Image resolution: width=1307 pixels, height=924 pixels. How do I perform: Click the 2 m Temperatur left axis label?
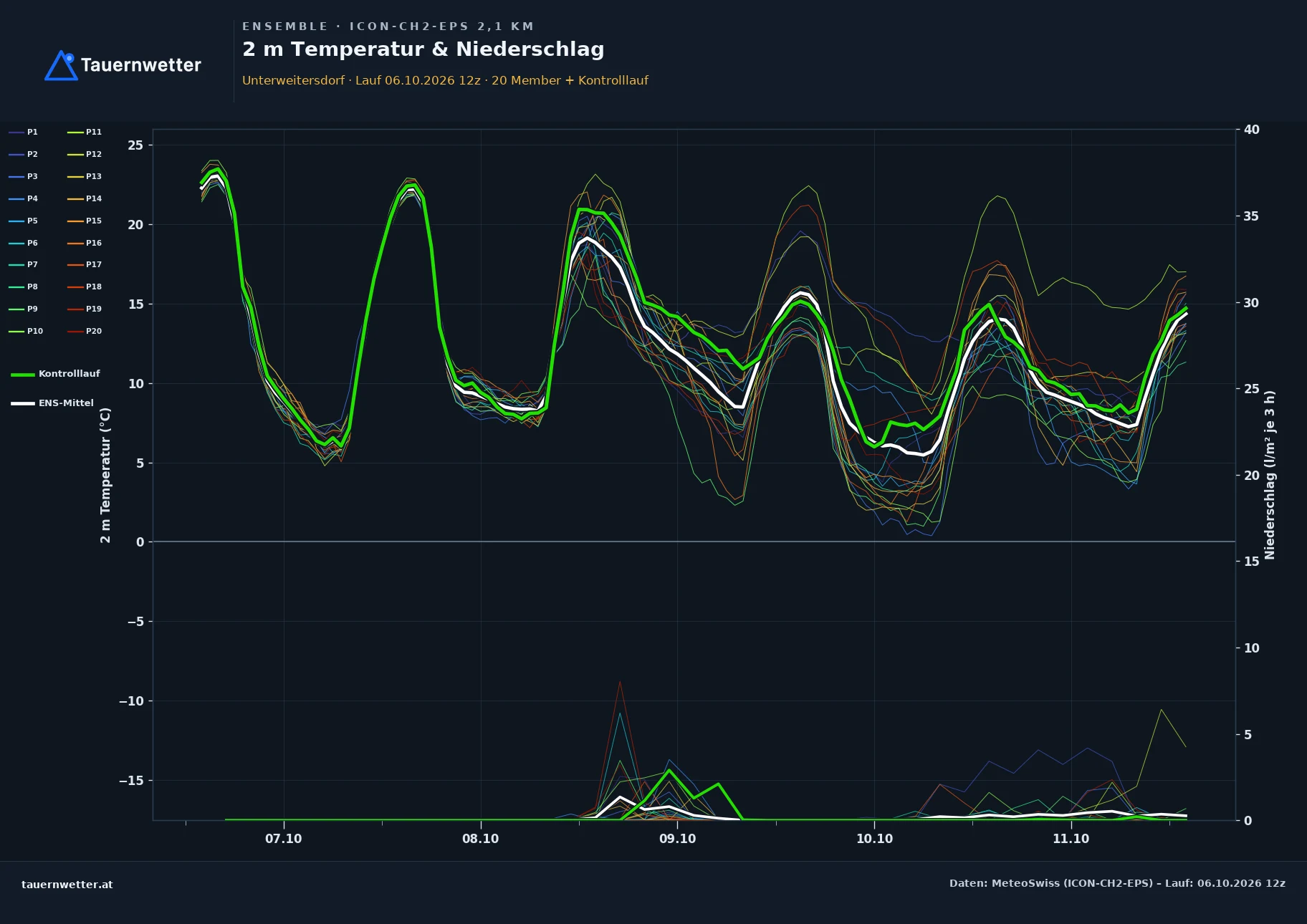105,476
